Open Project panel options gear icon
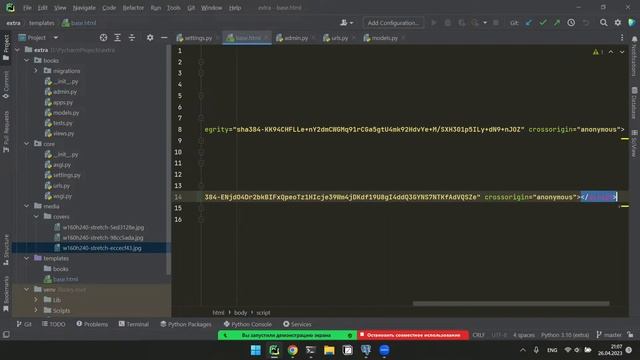This screenshot has height=360, width=640. (150, 38)
